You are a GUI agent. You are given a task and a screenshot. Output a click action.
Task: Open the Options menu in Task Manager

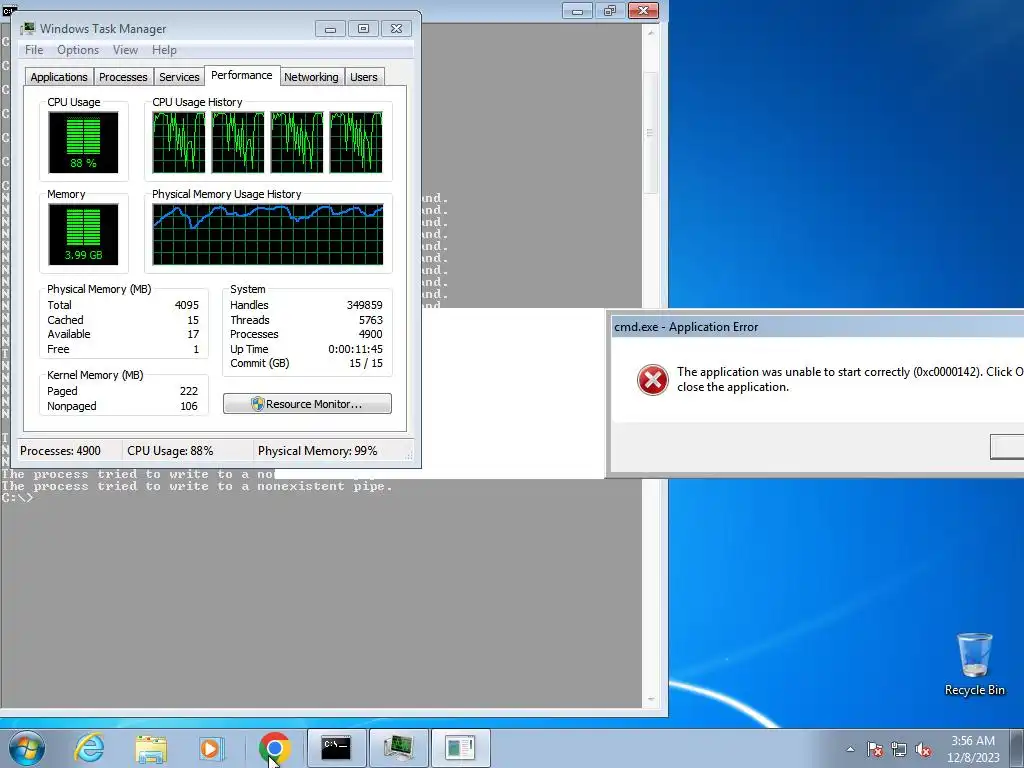pyautogui.click(x=78, y=50)
